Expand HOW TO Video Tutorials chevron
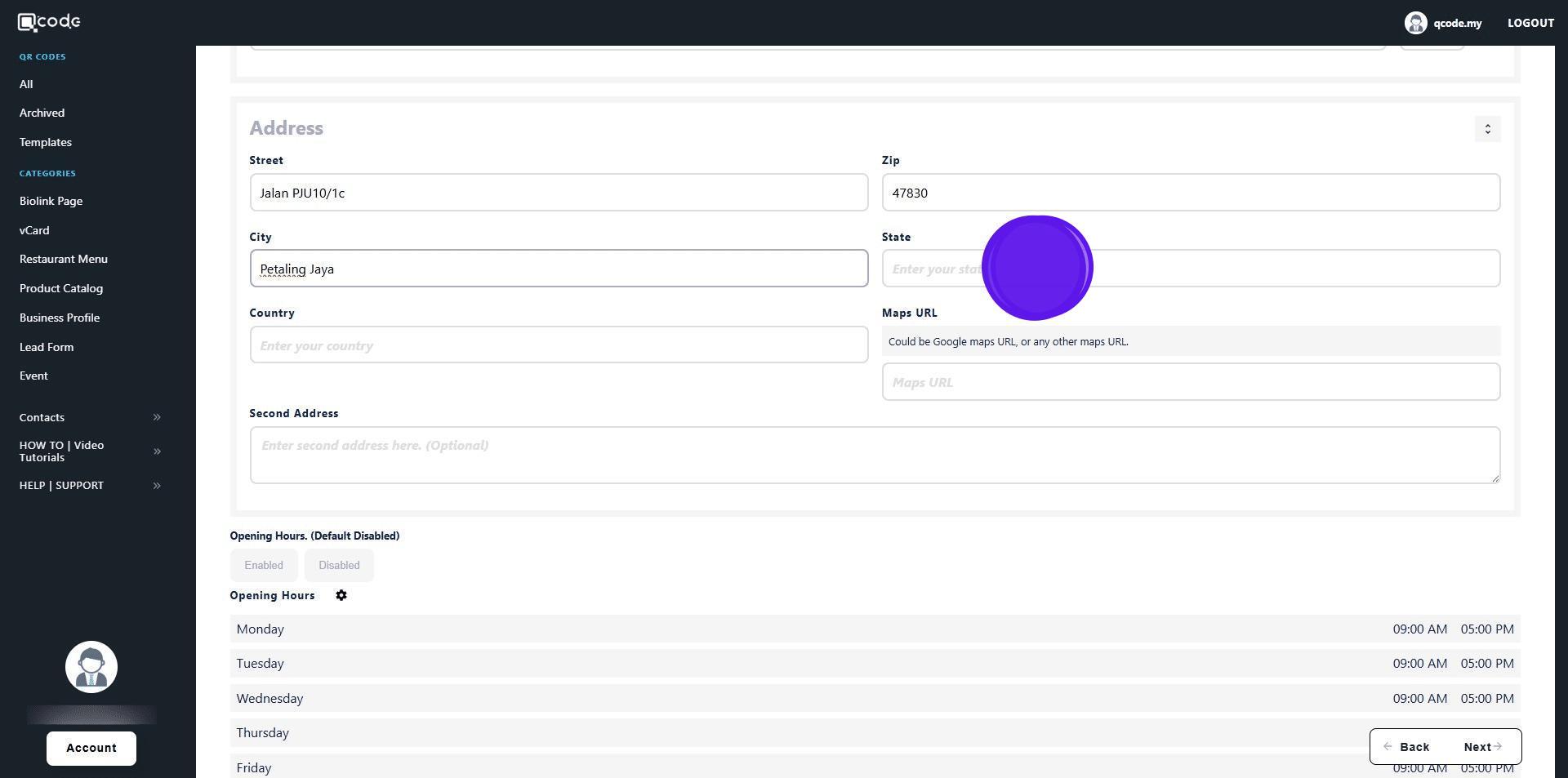The image size is (1568, 778). pos(157,451)
